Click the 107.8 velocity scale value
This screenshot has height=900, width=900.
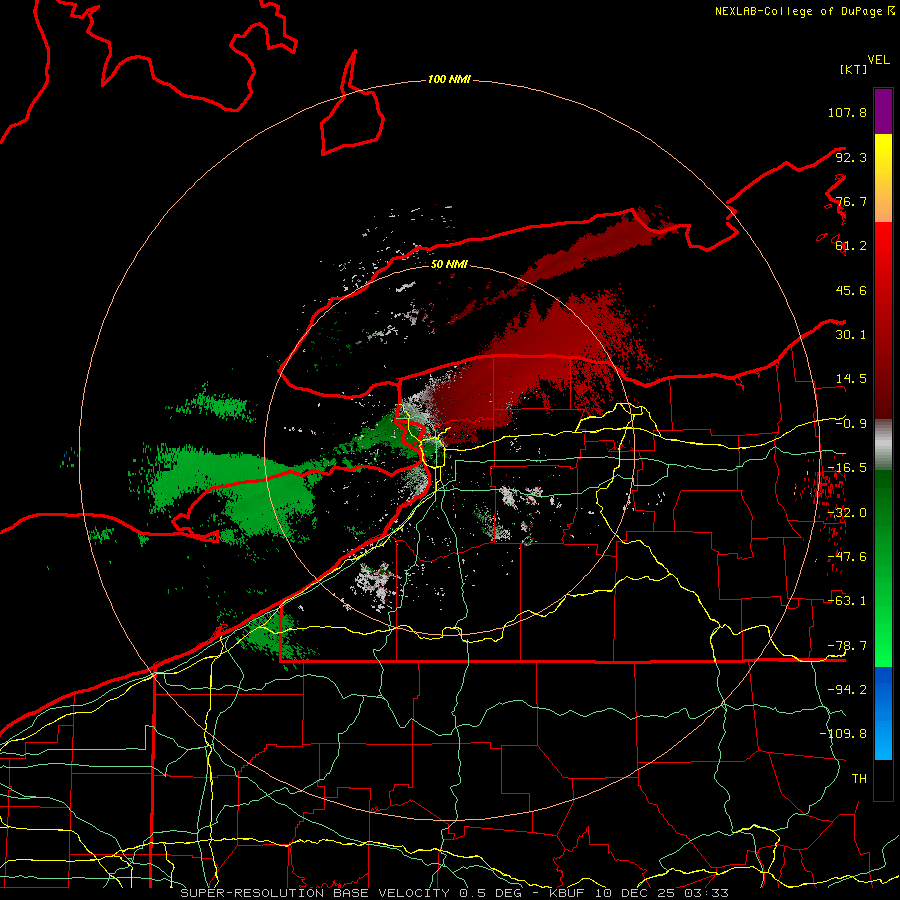coord(847,112)
